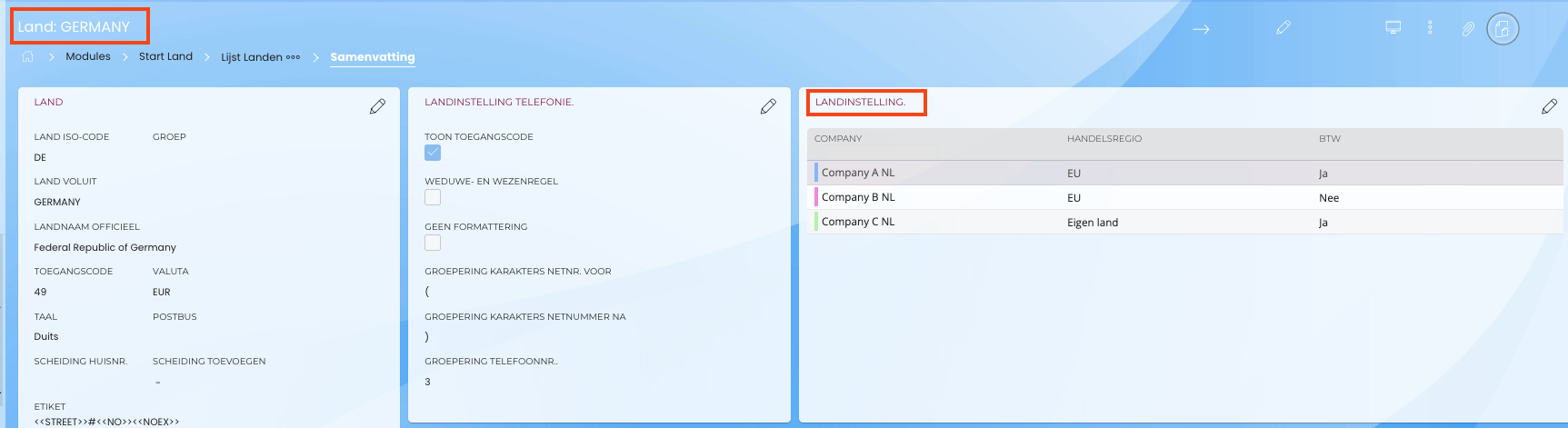Check the Geen Formattering checkbox
Screen dimensions: 1568x428
click(x=433, y=243)
